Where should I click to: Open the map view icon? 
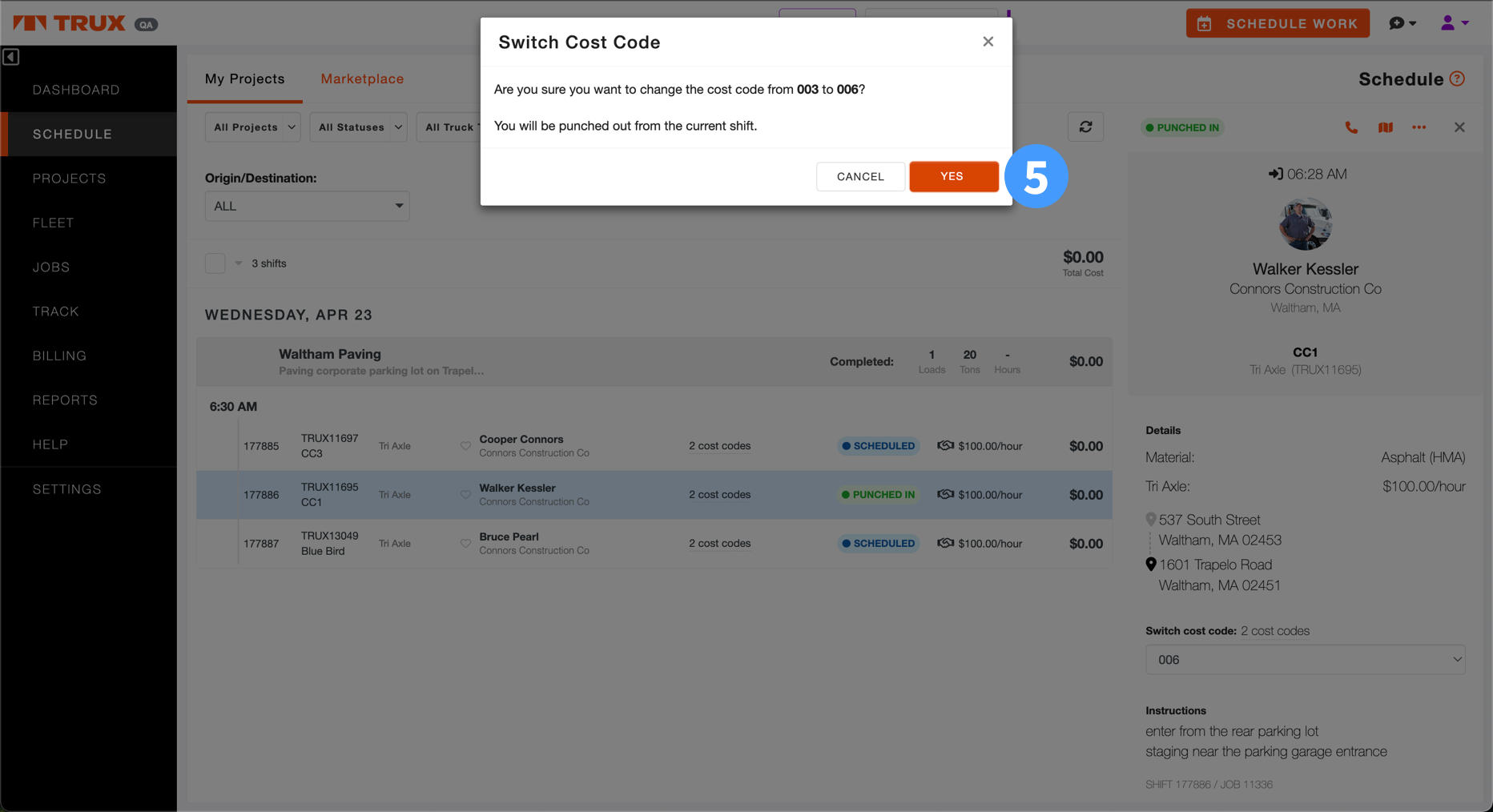pyautogui.click(x=1385, y=127)
